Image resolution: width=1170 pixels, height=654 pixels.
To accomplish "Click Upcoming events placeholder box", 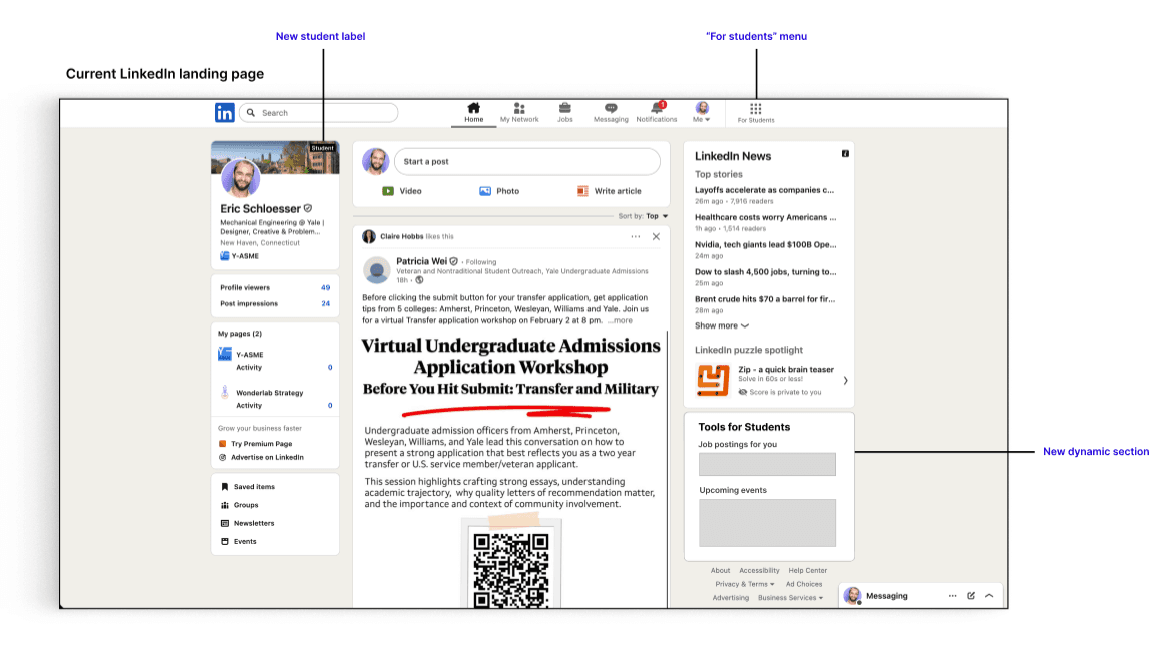I will tap(767, 523).
